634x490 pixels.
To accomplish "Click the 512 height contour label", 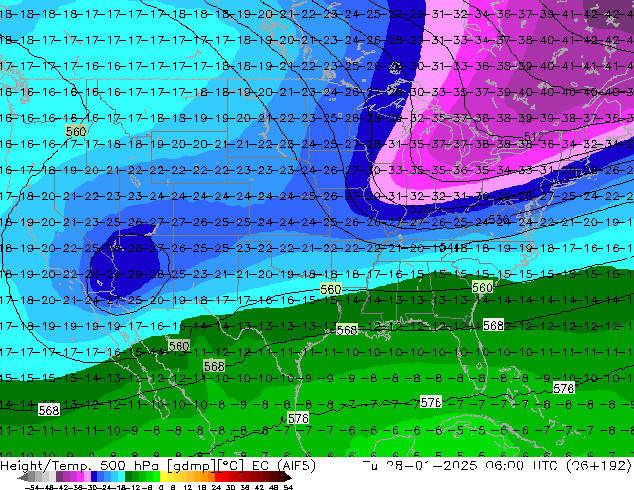I will click(x=534, y=136).
